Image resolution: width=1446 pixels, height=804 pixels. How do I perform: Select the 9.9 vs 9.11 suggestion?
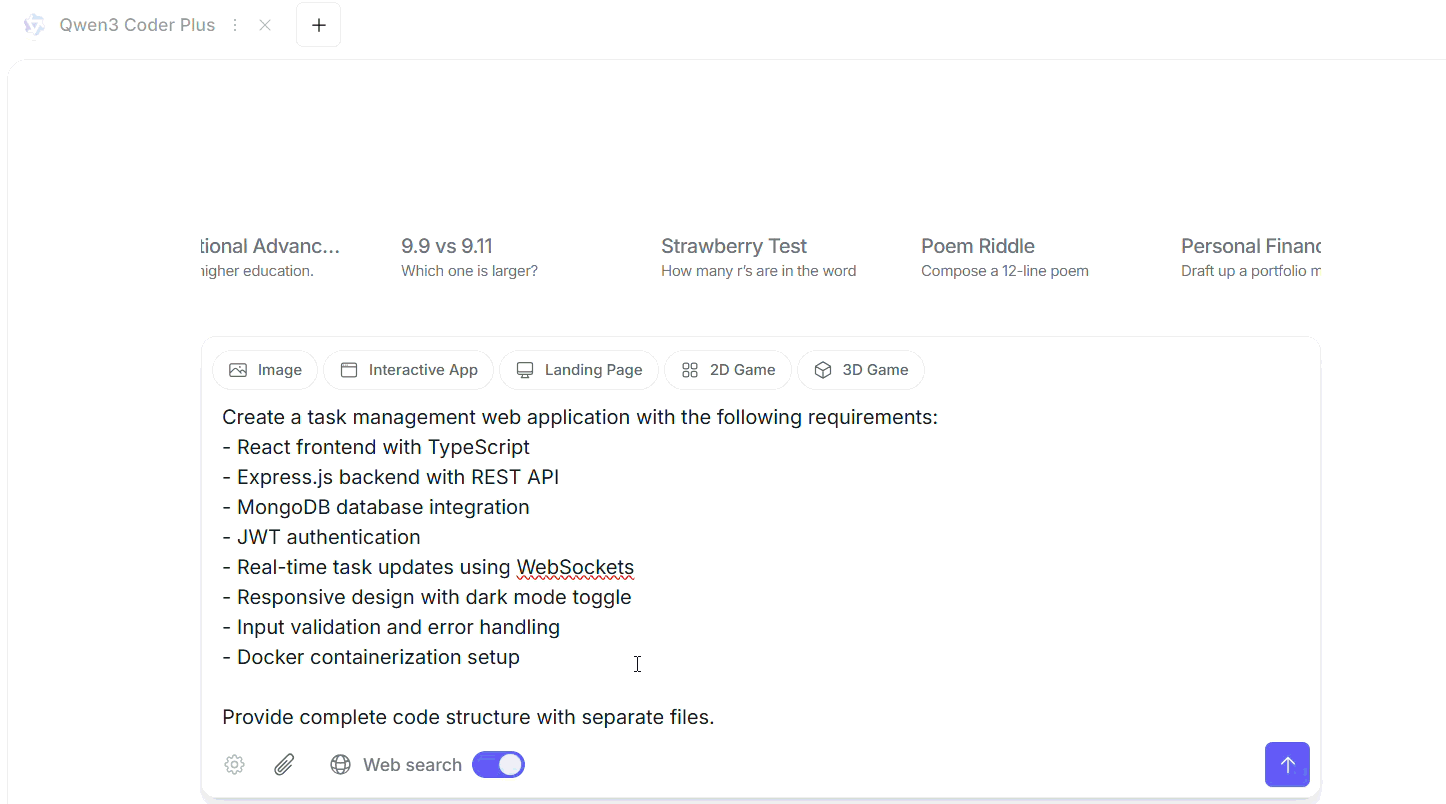pyautogui.click(x=470, y=257)
